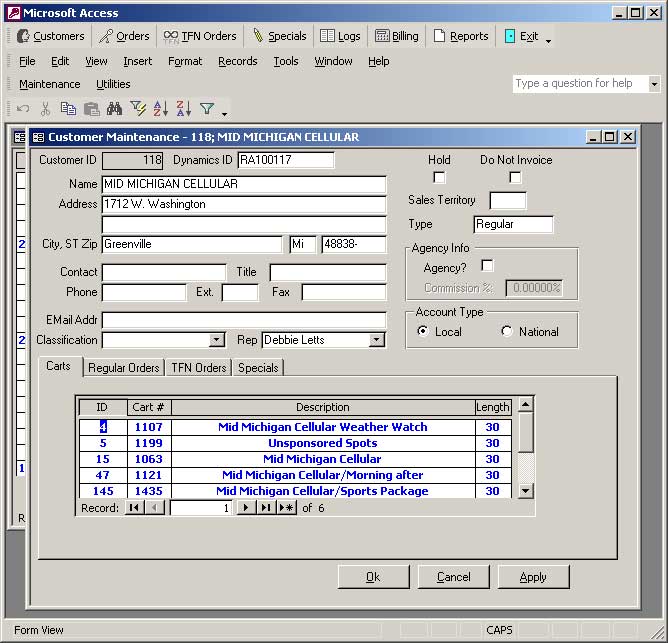Go to first cart record
This screenshot has height=643, width=668.
(134, 507)
